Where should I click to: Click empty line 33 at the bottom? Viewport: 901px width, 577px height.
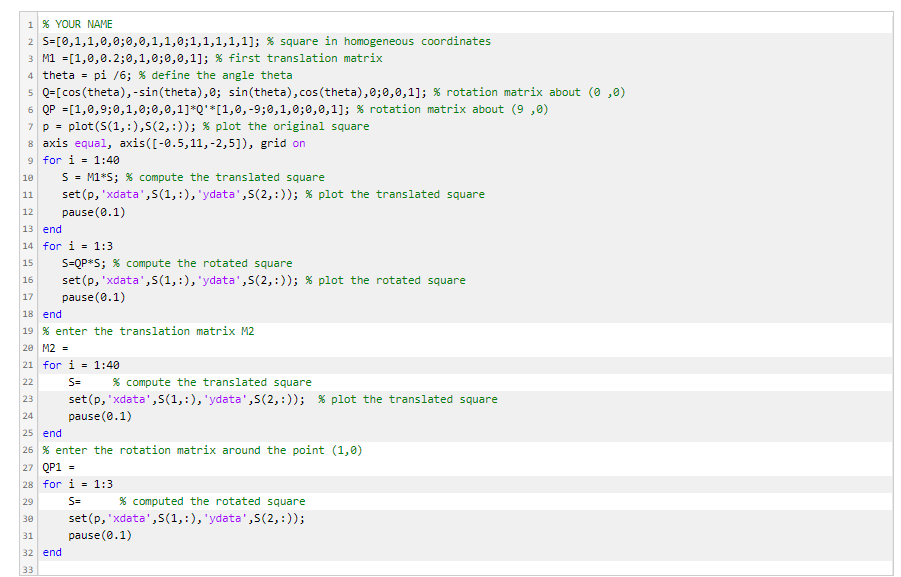point(60,568)
